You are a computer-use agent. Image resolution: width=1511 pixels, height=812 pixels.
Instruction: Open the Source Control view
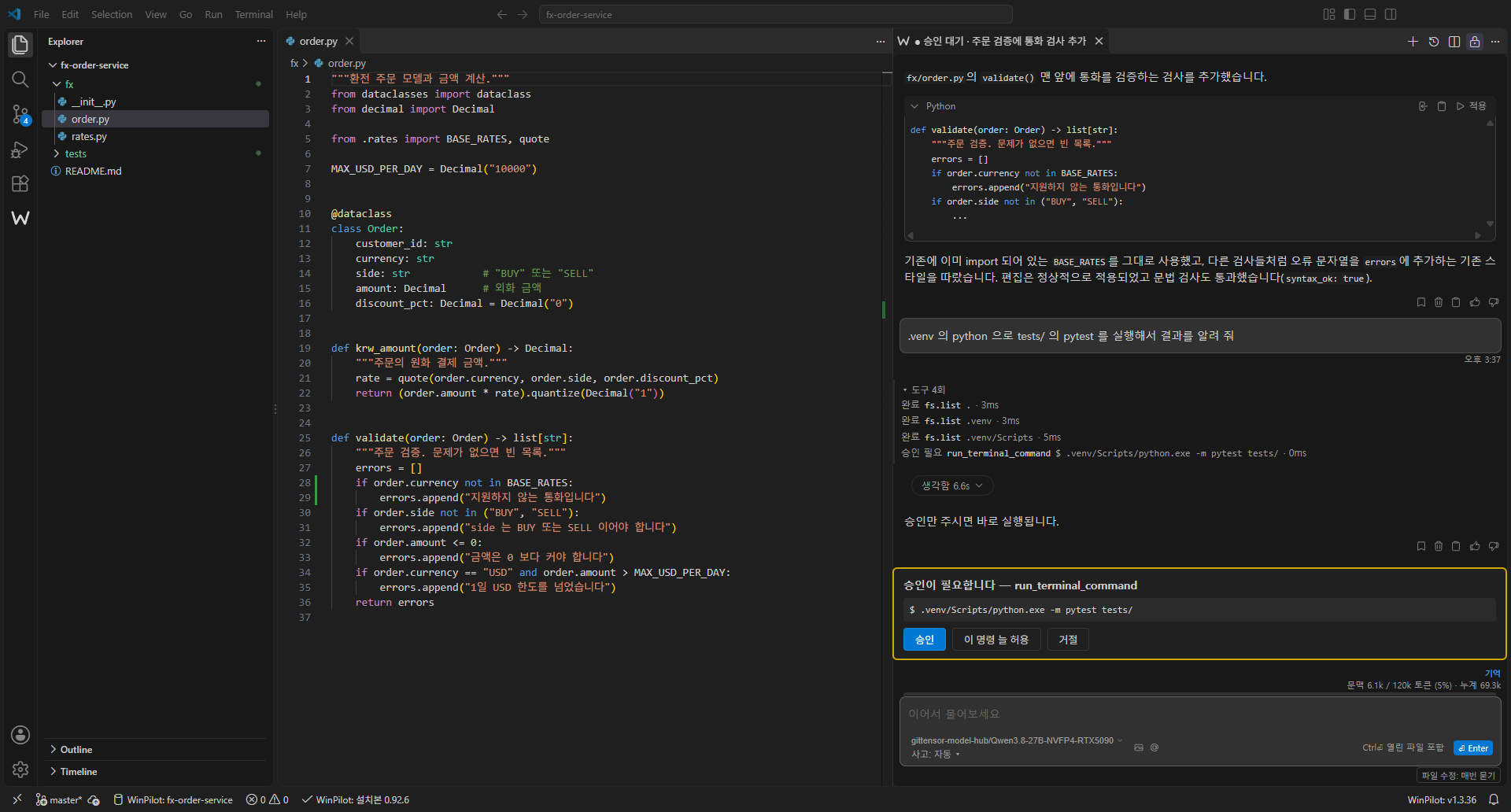tap(20, 114)
